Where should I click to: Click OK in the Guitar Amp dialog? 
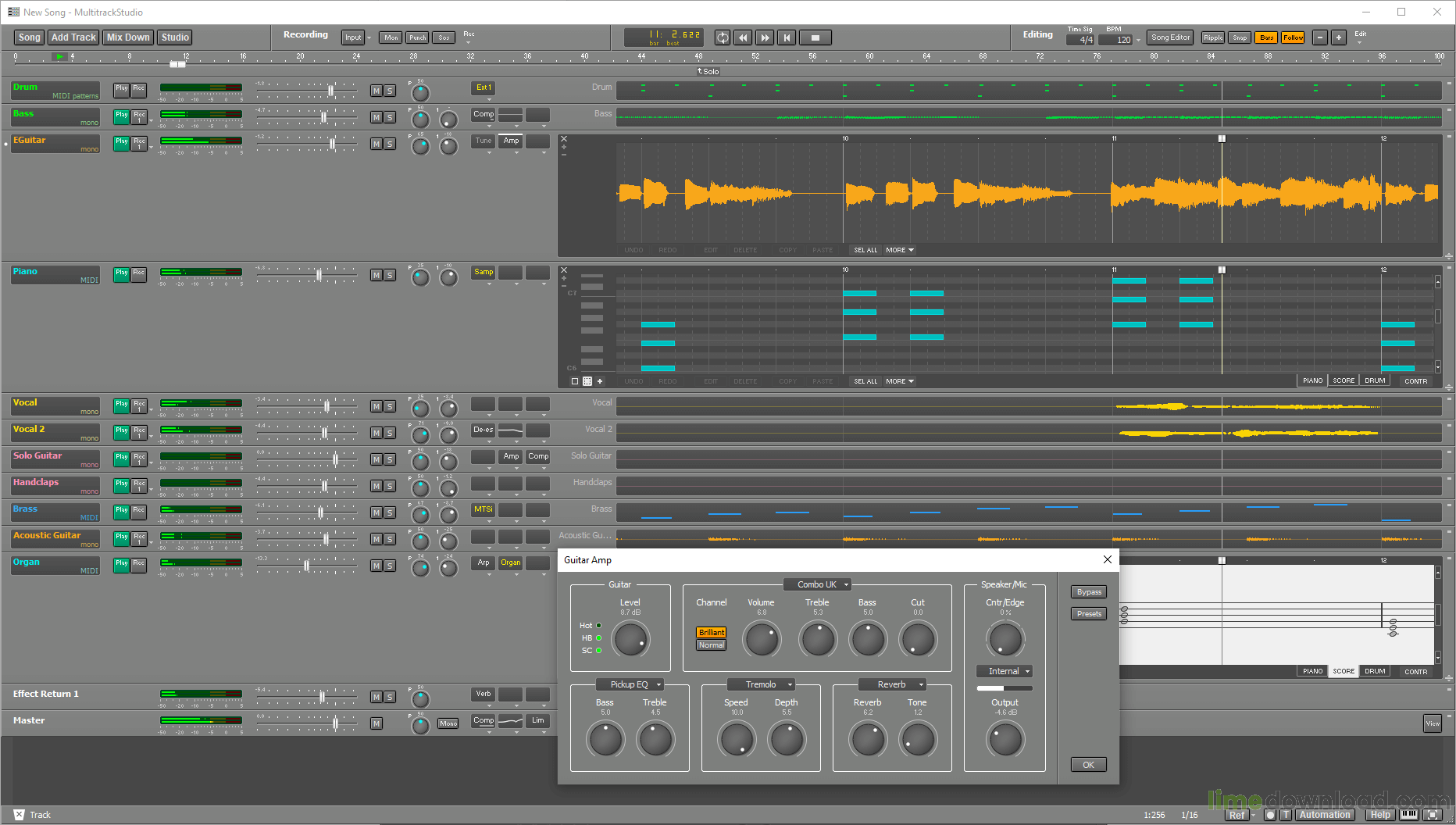[1088, 764]
